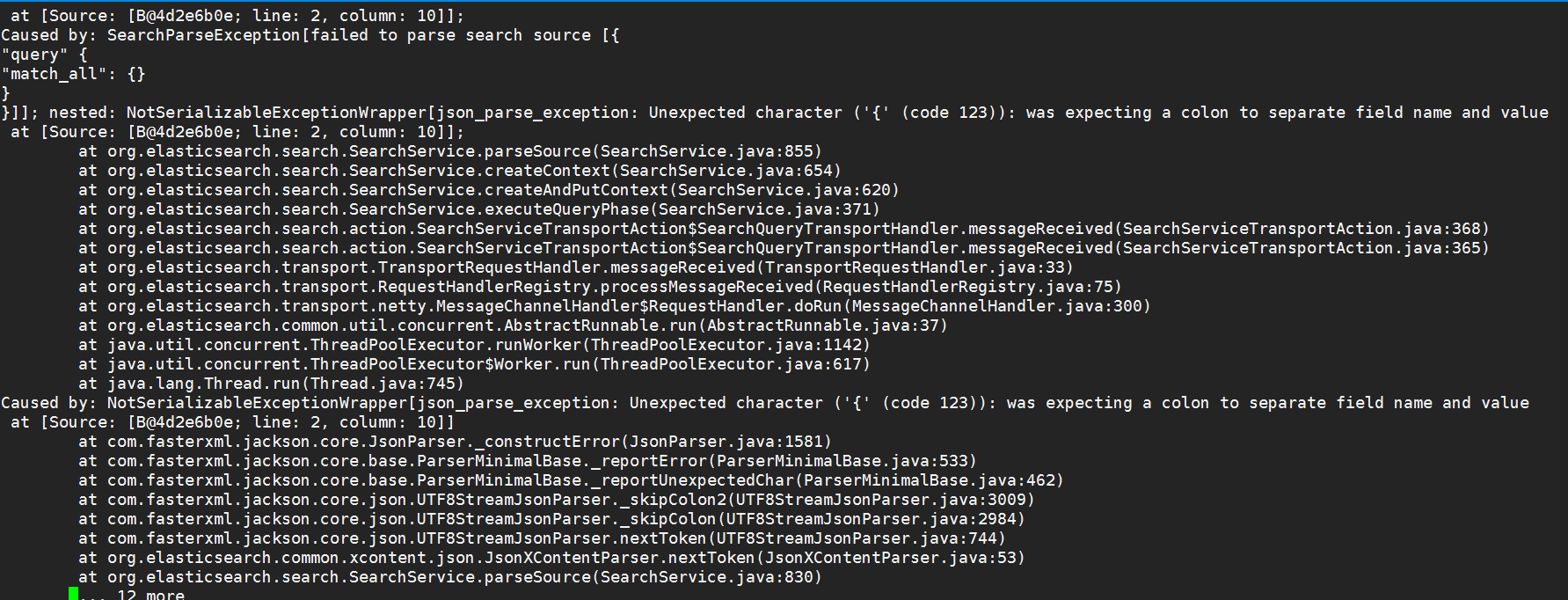Click the JsonParser._constructError stack frame
1568x600 pixels.
(455, 442)
